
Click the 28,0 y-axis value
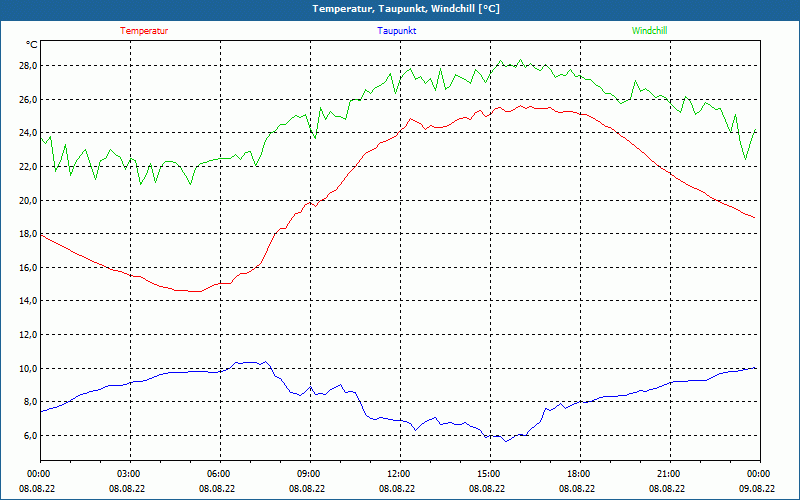click(x=28, y=66)
